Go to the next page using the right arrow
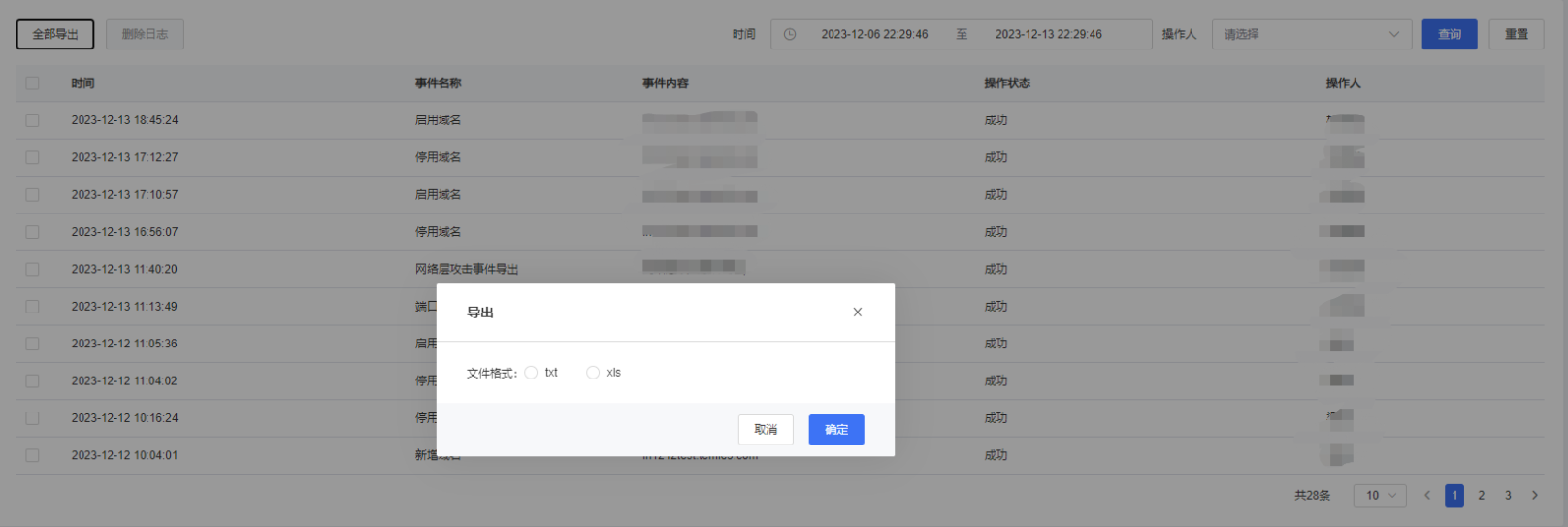The width and height of the screenshot is (1568, 527). [x=1535, y=495]
